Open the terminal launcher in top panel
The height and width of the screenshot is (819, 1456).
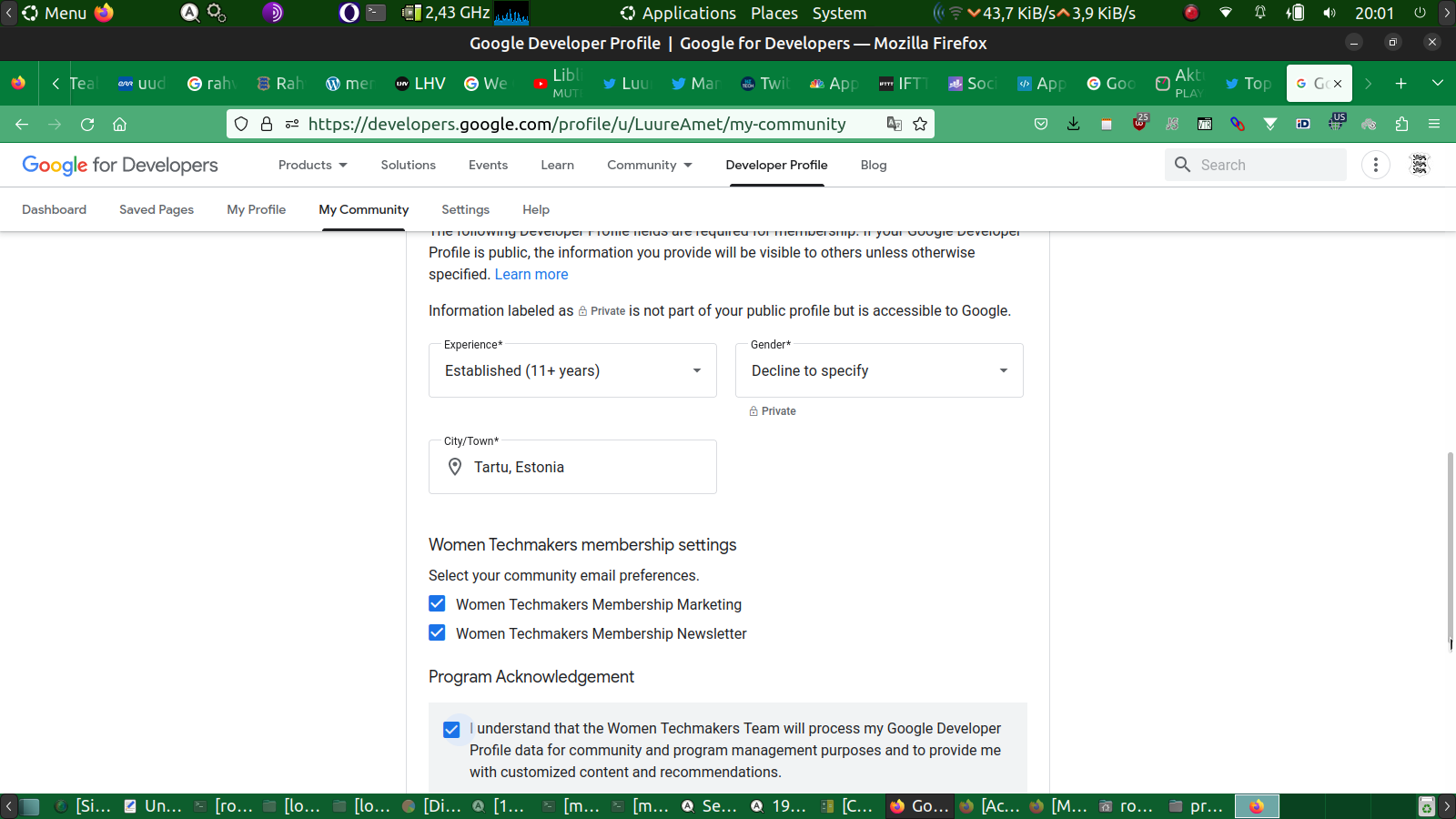(x=376, y=13)
